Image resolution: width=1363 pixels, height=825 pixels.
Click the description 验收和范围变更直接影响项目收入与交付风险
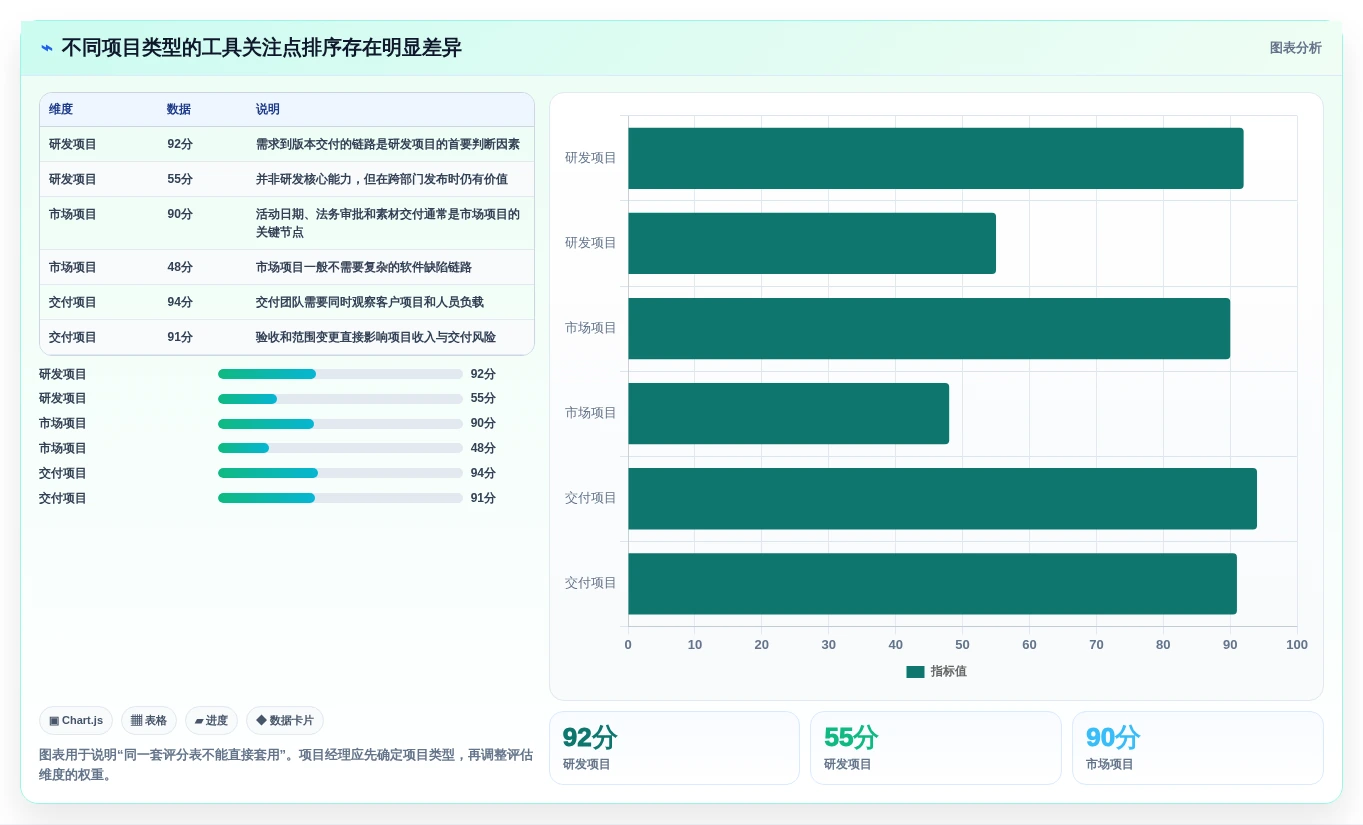[x=376, y=337]
